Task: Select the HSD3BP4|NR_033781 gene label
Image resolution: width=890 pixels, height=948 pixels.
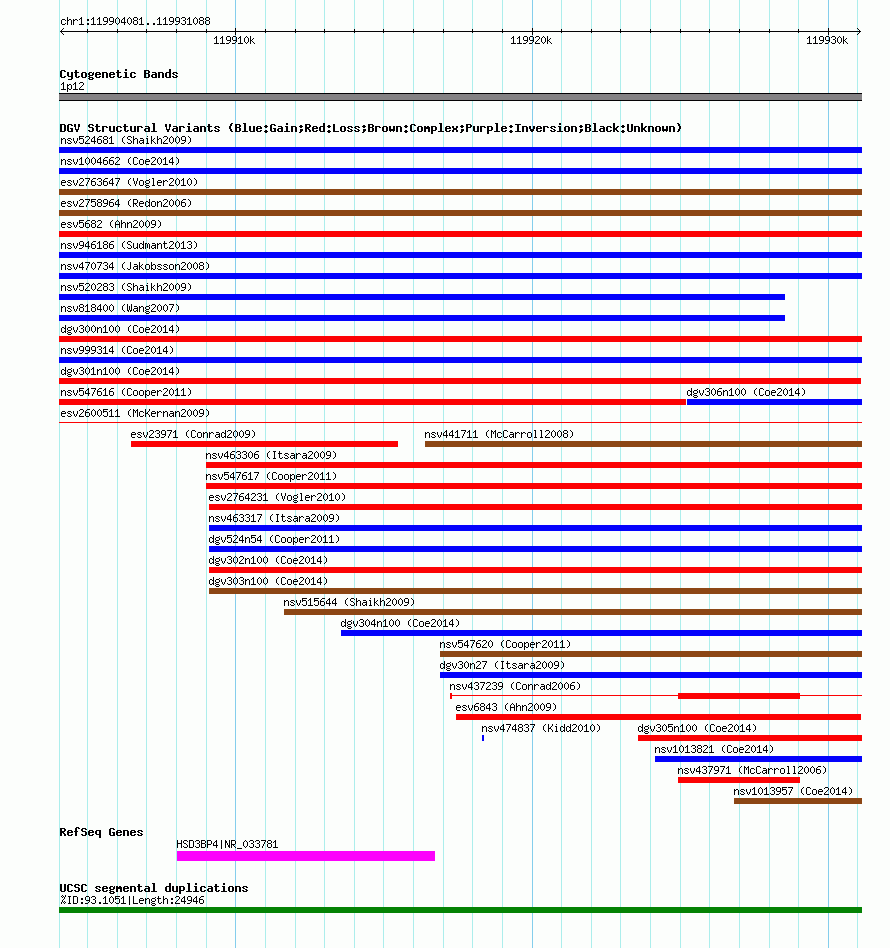Action: point(227,845)
